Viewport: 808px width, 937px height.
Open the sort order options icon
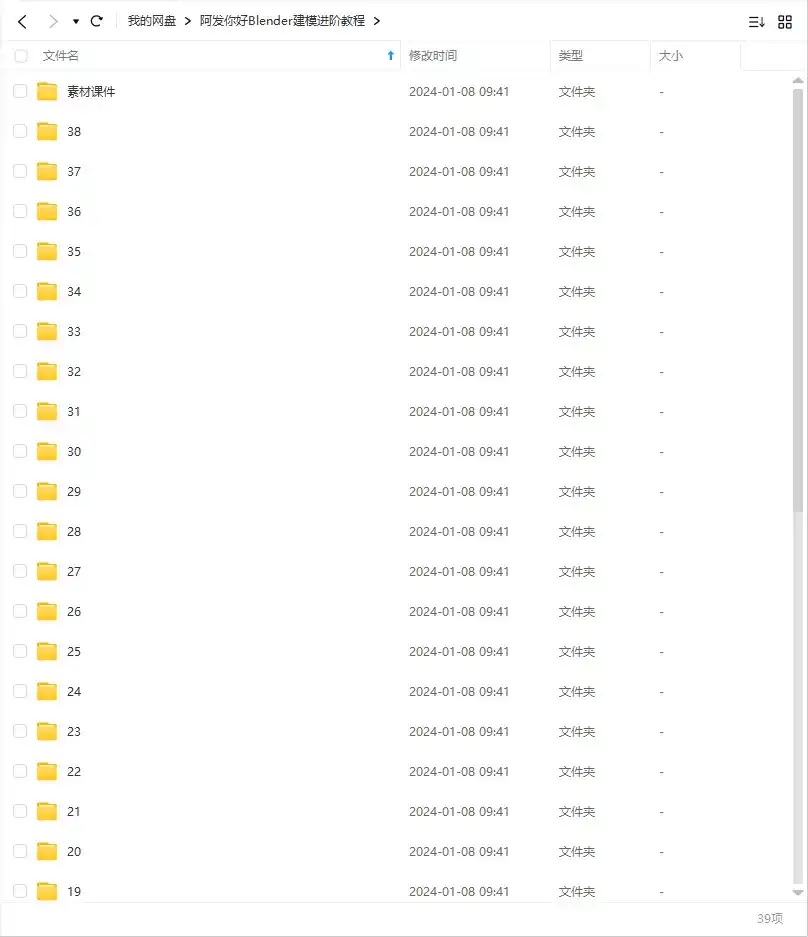pos(756,21)
